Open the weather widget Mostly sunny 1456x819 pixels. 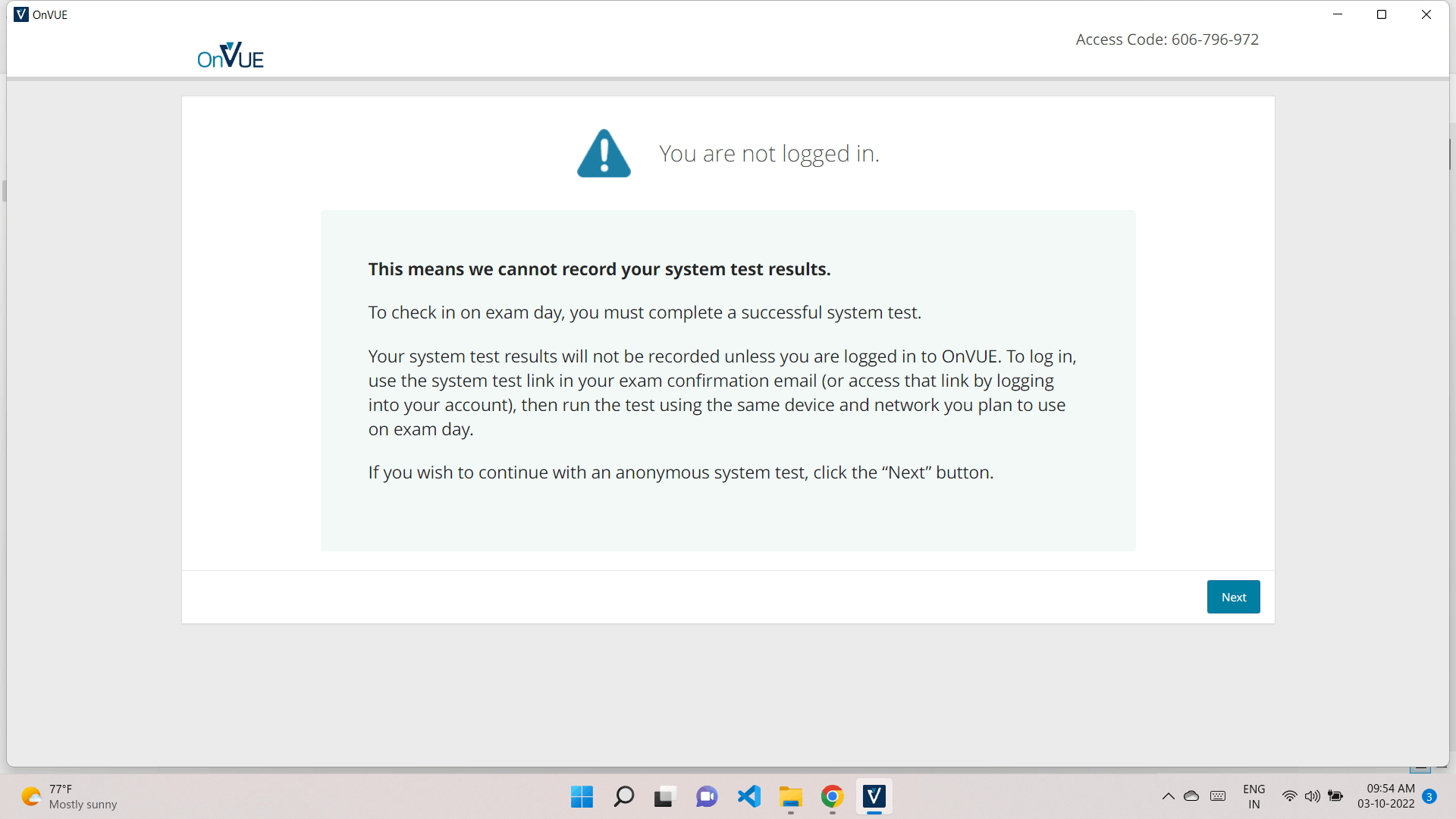coord(70,797)
